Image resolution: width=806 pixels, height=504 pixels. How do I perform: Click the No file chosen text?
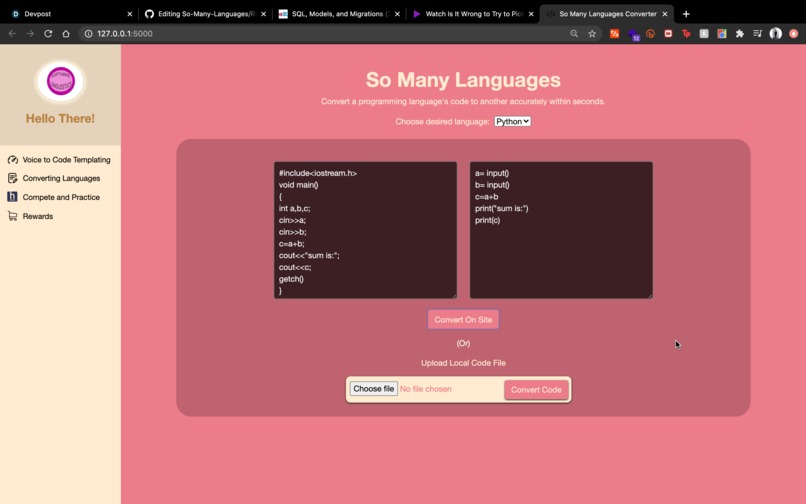pyautogui.click(x=426, y=389)
